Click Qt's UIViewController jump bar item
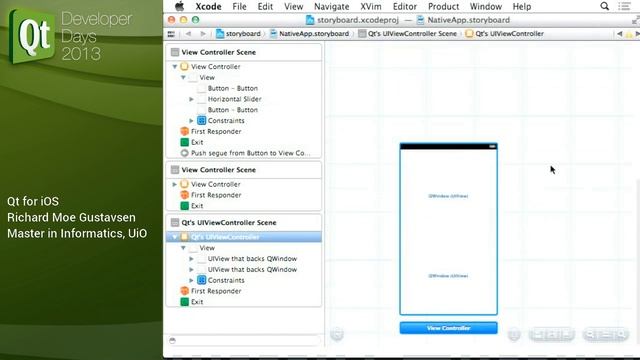The width and height of the screenshot is (640, 360). pyautogui.click(x=504, y=34)
